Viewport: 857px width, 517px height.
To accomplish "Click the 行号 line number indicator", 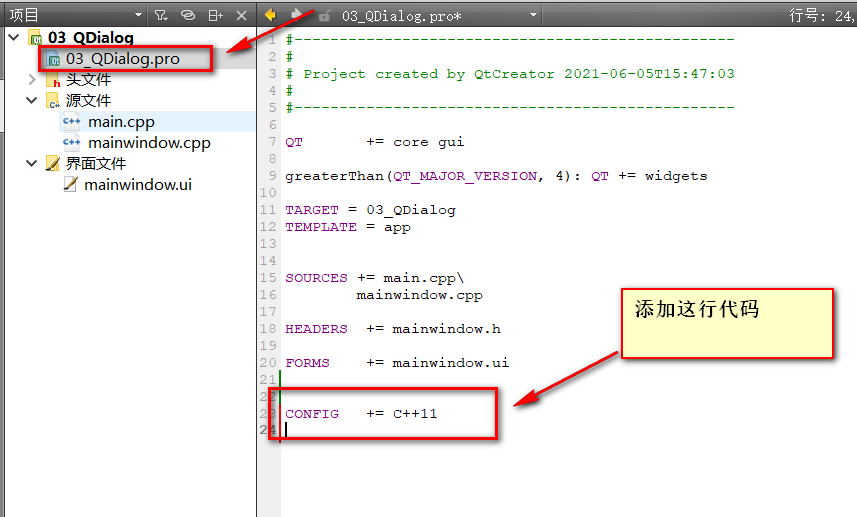I will click(821, 15).
